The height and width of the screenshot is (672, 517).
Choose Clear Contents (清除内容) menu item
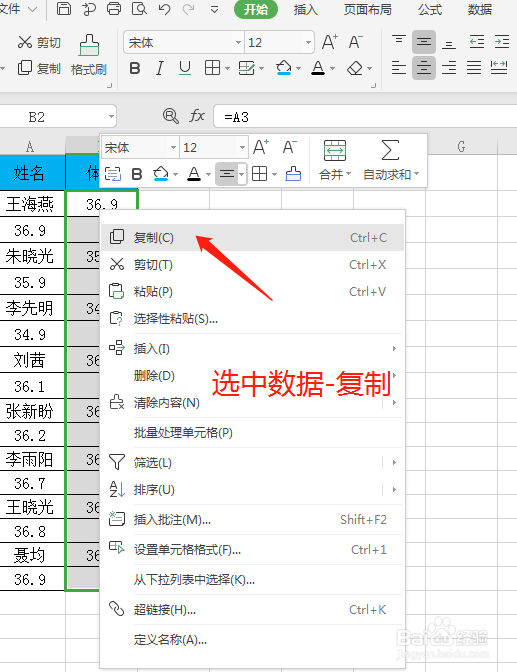click(x=252, y=402)
